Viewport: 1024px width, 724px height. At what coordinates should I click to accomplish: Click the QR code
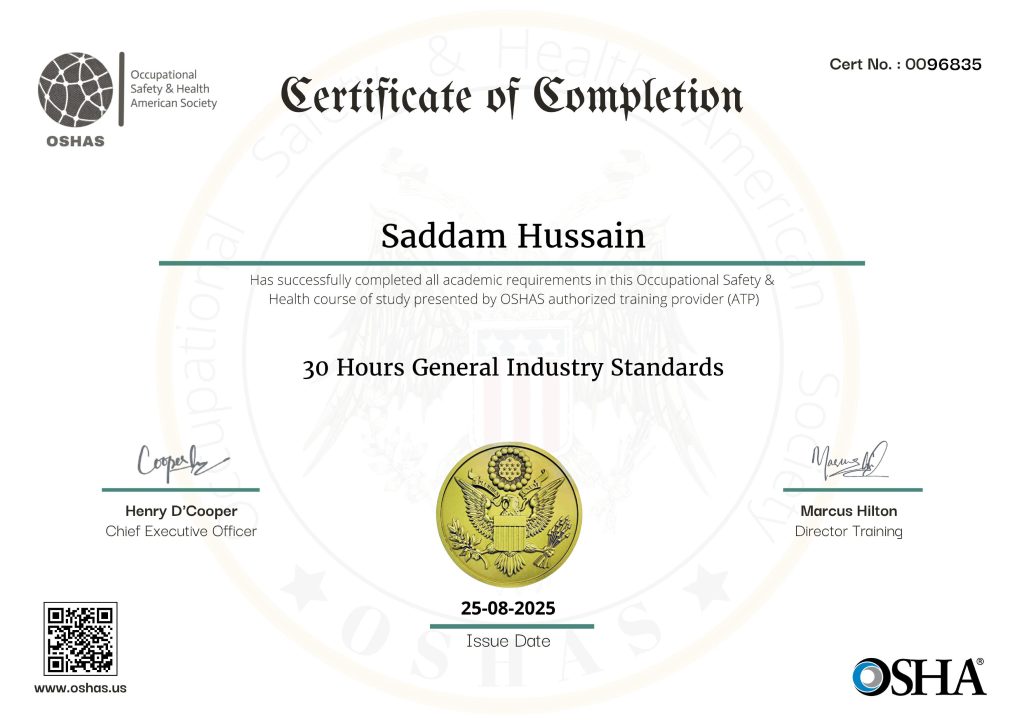(x=80, y=638)
